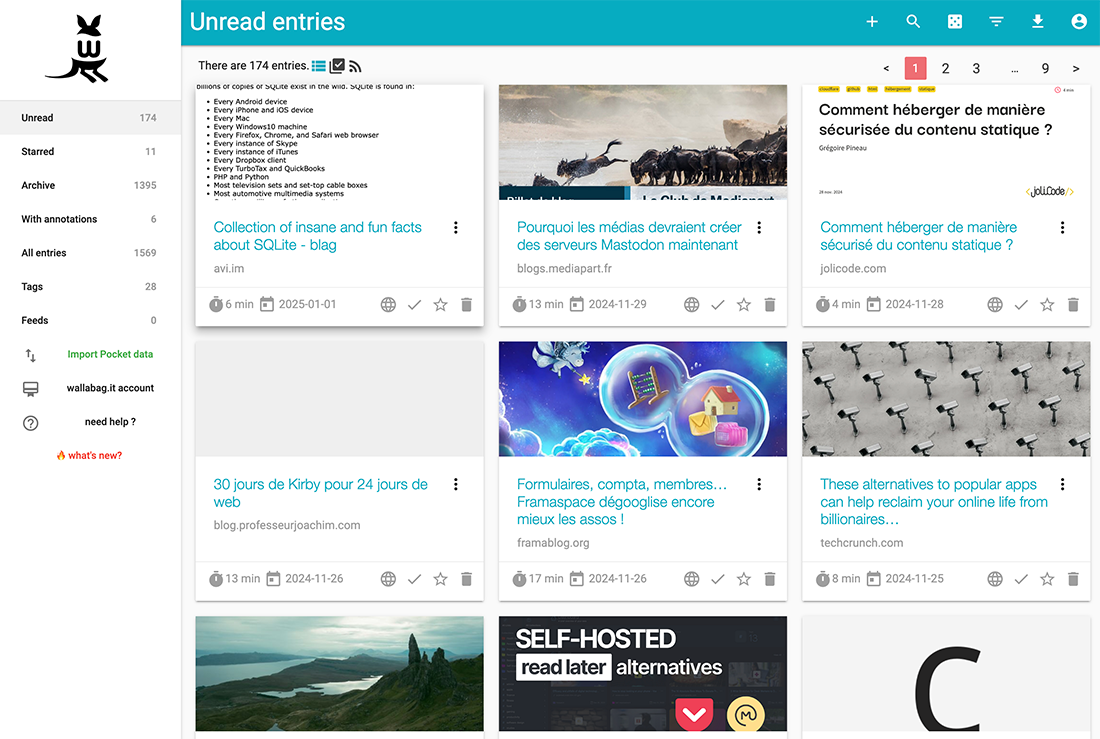
Task: Open the RSS feed icon next to entries count
Action: (355, 65)
